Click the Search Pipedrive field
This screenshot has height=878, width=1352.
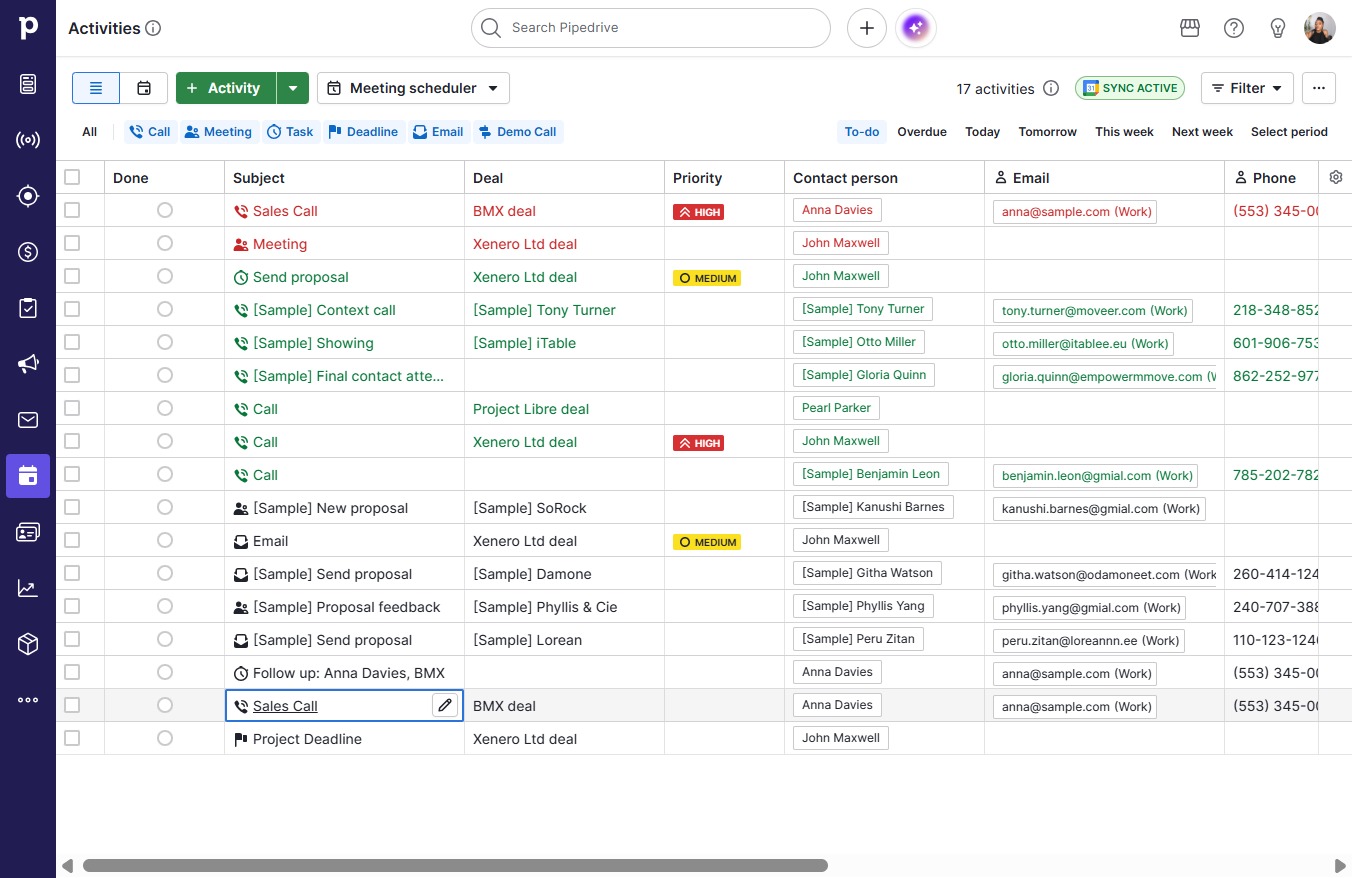[x=651, y=28]
